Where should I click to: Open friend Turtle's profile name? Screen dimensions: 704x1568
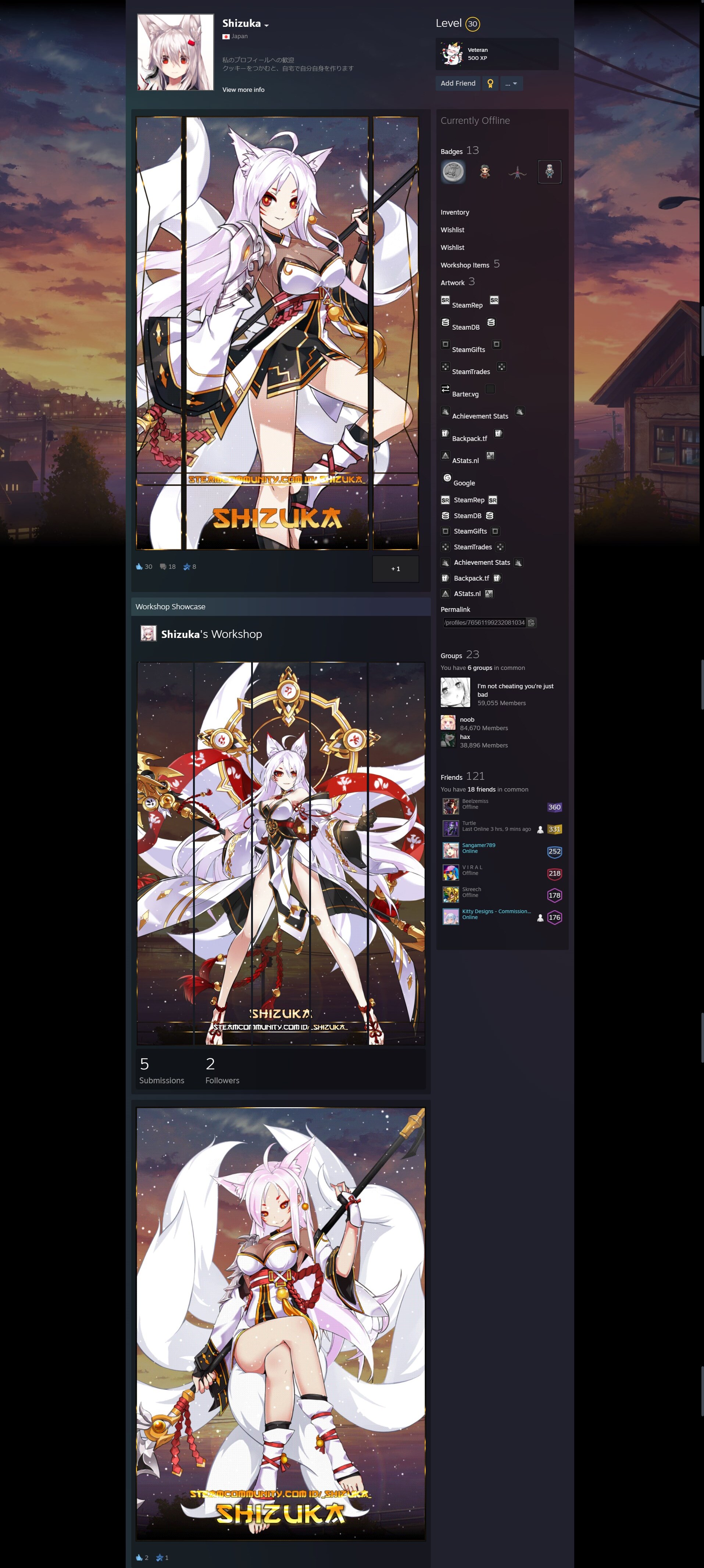click(x=469, y=824)
